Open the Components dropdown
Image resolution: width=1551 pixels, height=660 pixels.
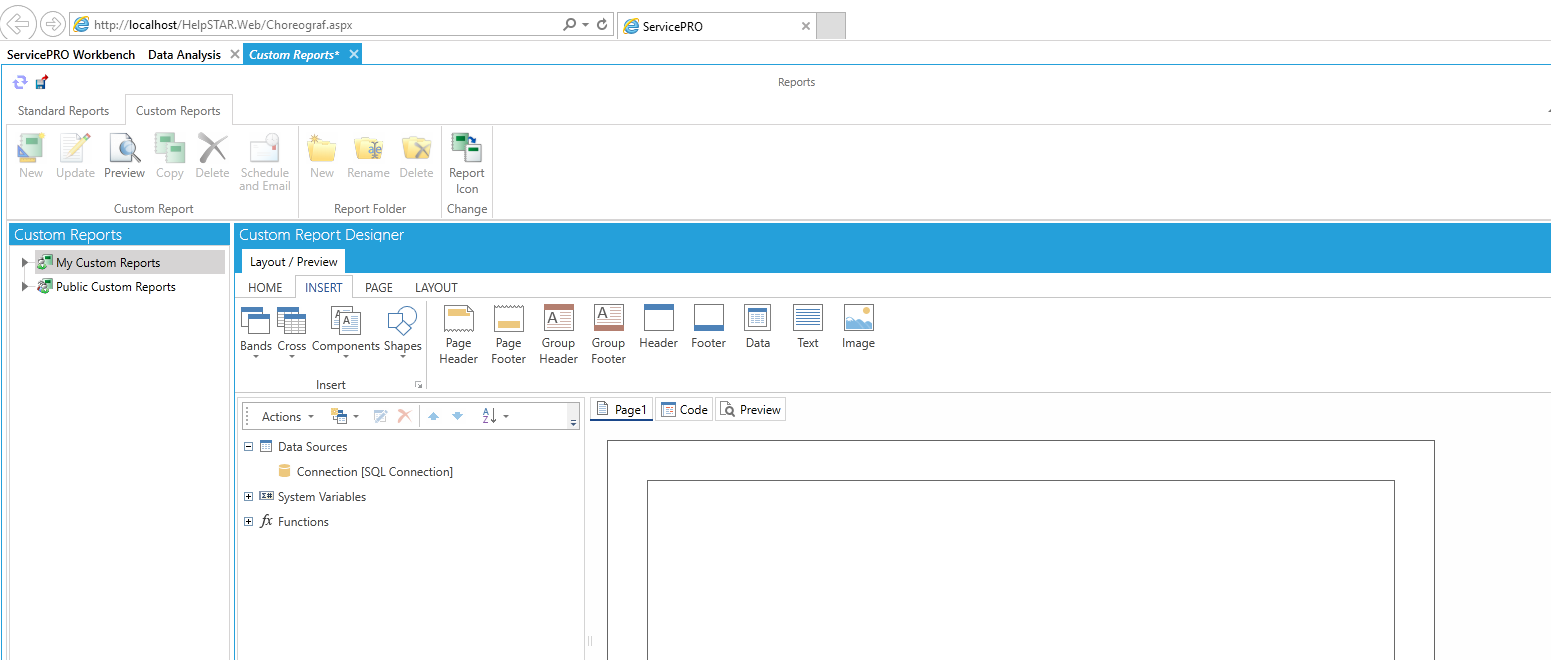click(346, 334)
